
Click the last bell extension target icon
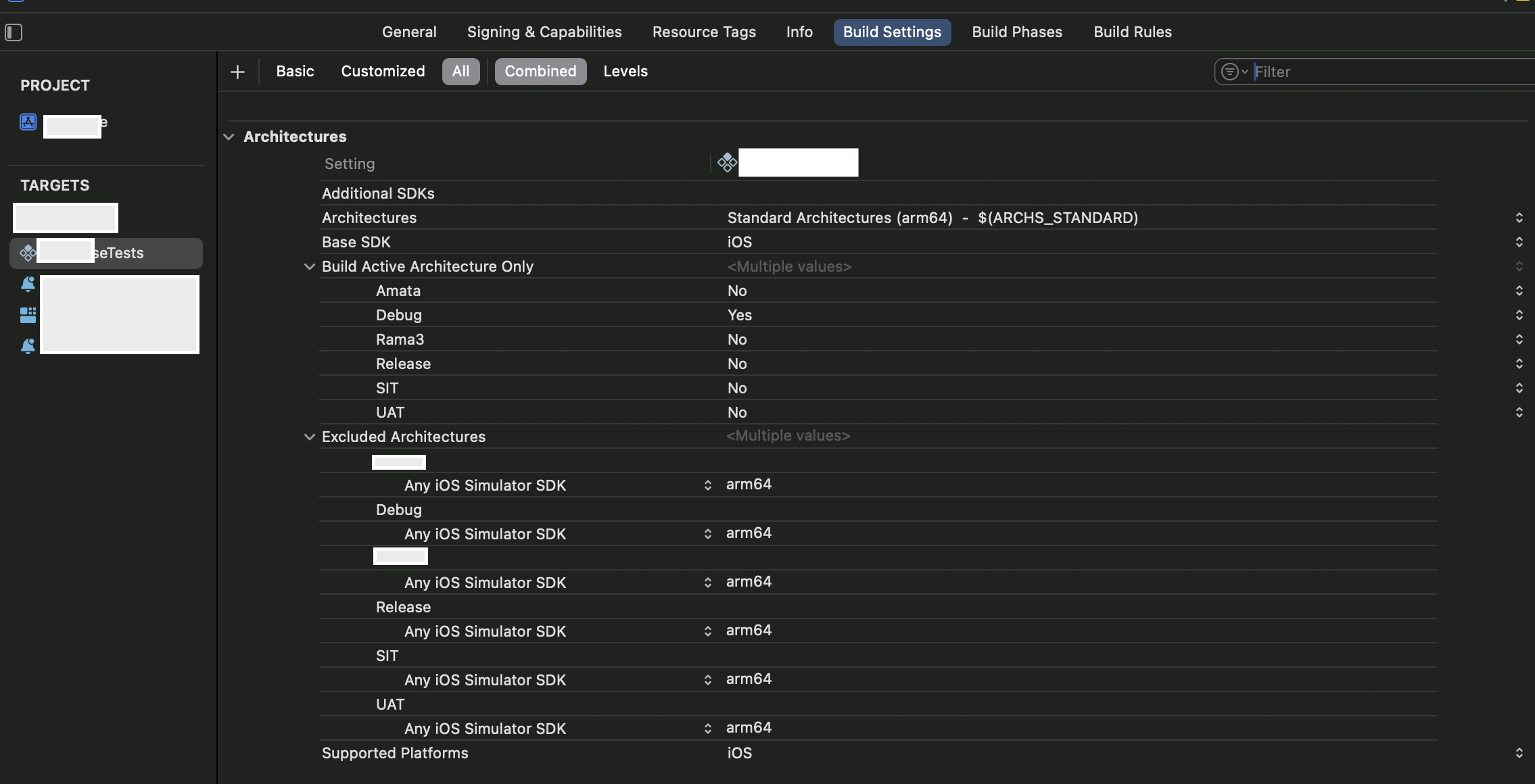pyautogui.click(x=28, y=346)
